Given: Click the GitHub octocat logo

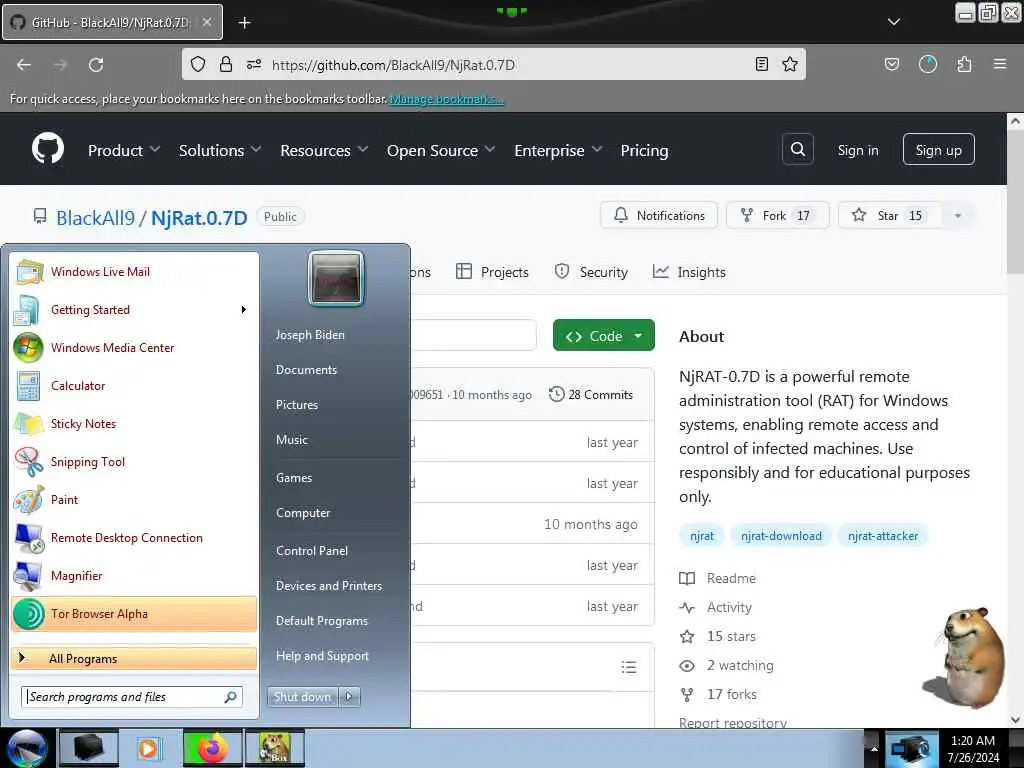Looking at the screenshot, I should (48, 149).
